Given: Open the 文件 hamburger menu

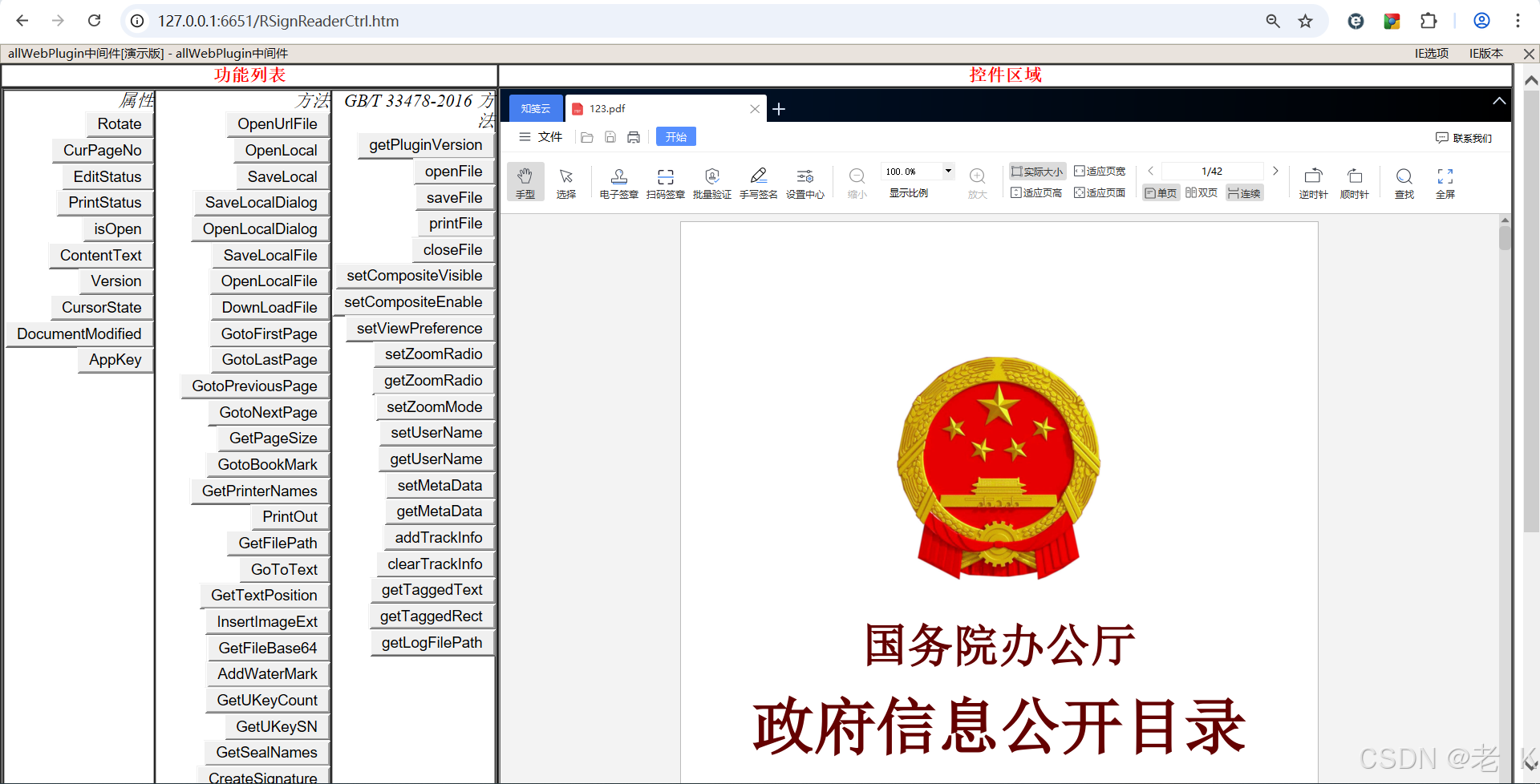Looking at the screenshot, I should (x=541, y=137).
